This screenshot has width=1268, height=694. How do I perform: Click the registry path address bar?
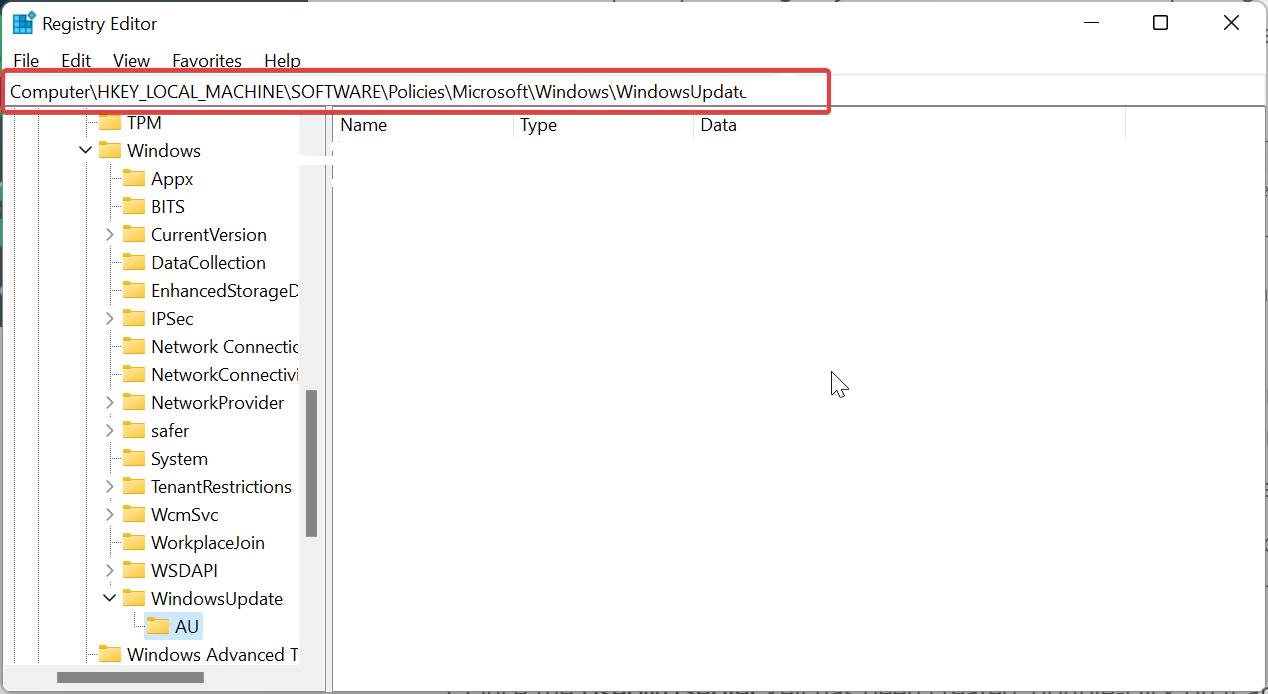(416, 92)
